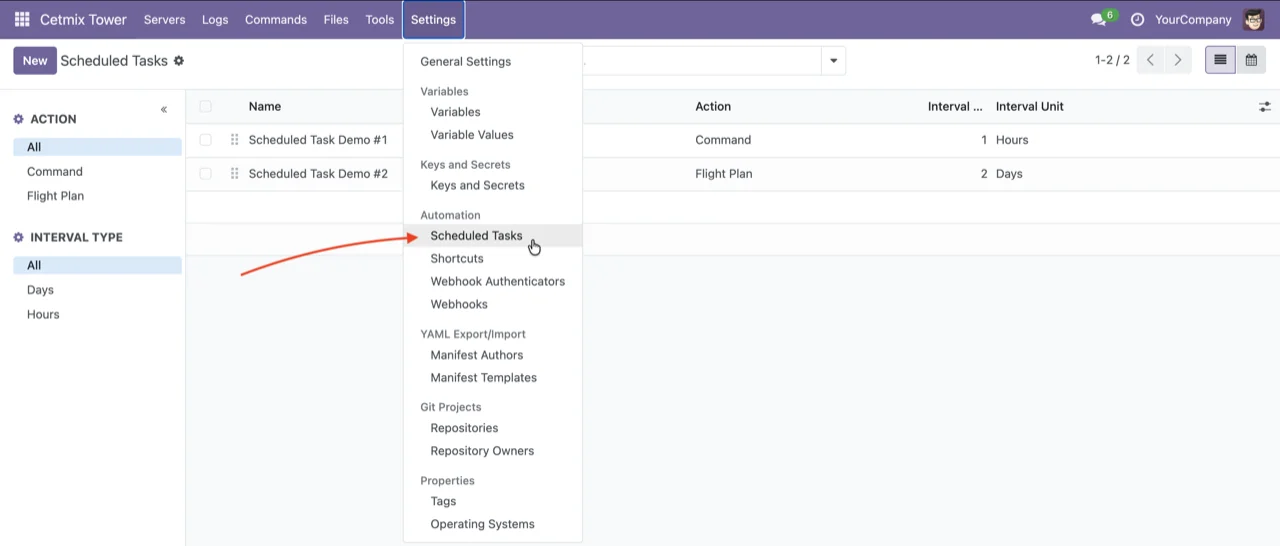The image size is (1280, 546).
Task: Select Scheduled Tasks menu entry
Action: pyautogui.click(x=493, y=236)
